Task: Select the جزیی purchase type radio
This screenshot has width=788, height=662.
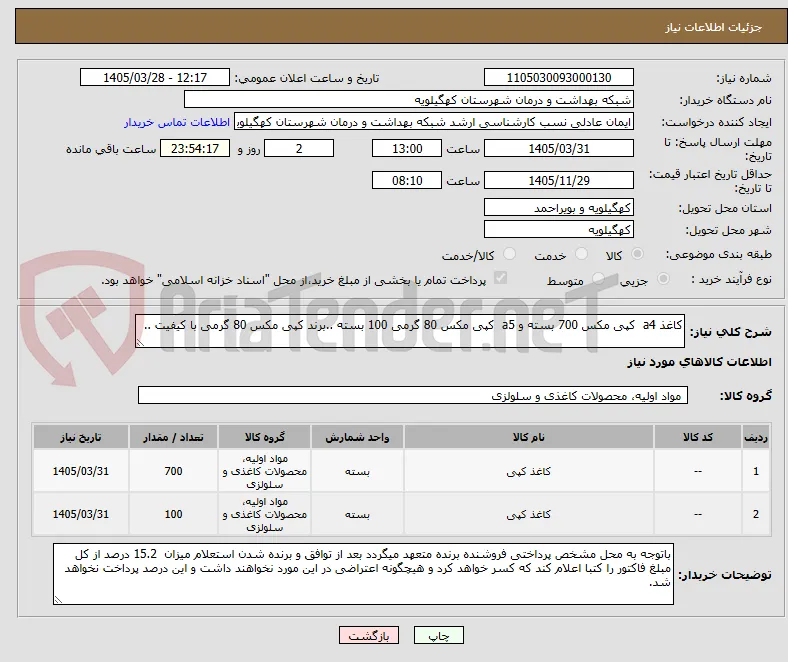Action: [663, 279]
